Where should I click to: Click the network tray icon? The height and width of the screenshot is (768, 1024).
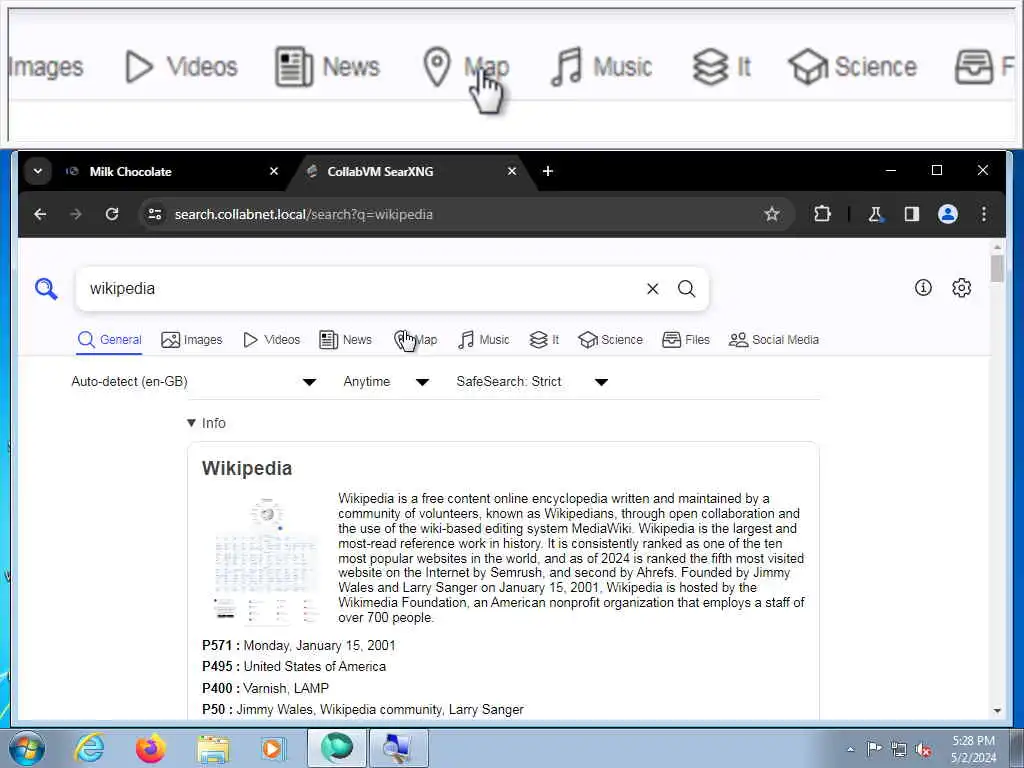click(x=899, y=749)
